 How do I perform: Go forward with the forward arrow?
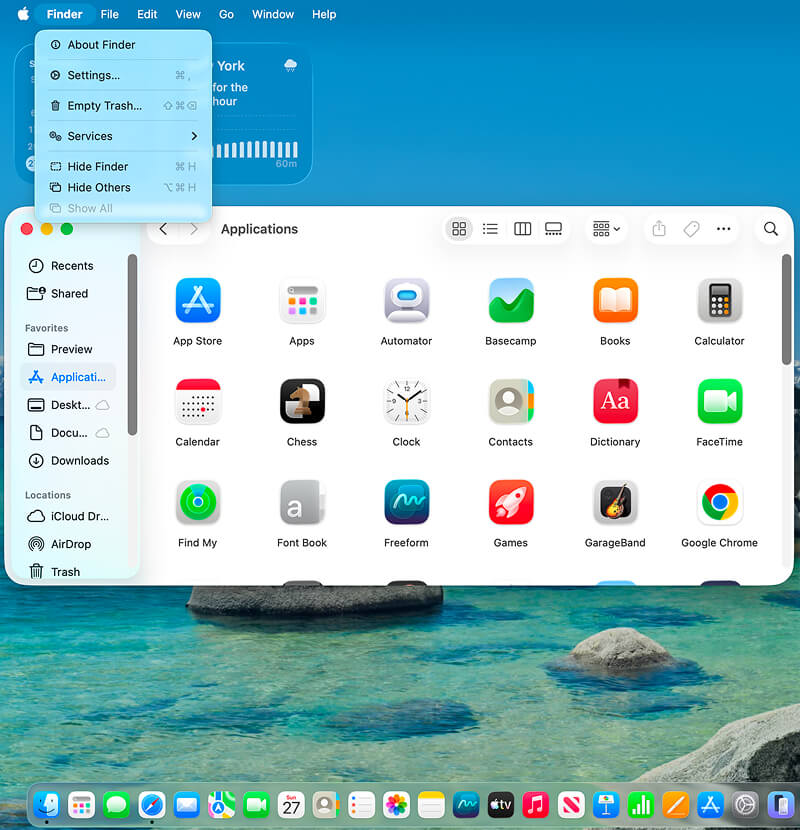click(x=194, y=229)
